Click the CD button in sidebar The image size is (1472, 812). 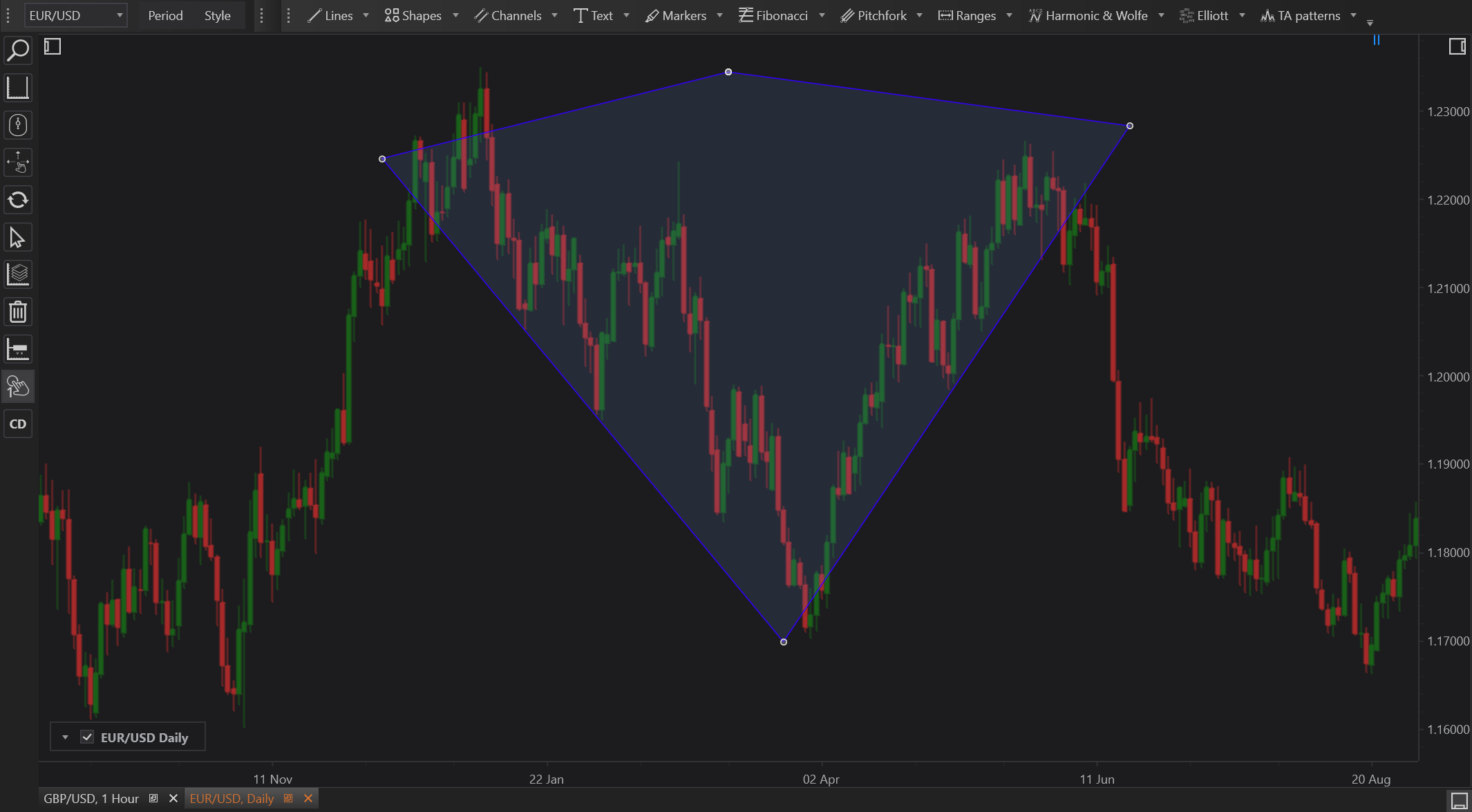[18, 424]
